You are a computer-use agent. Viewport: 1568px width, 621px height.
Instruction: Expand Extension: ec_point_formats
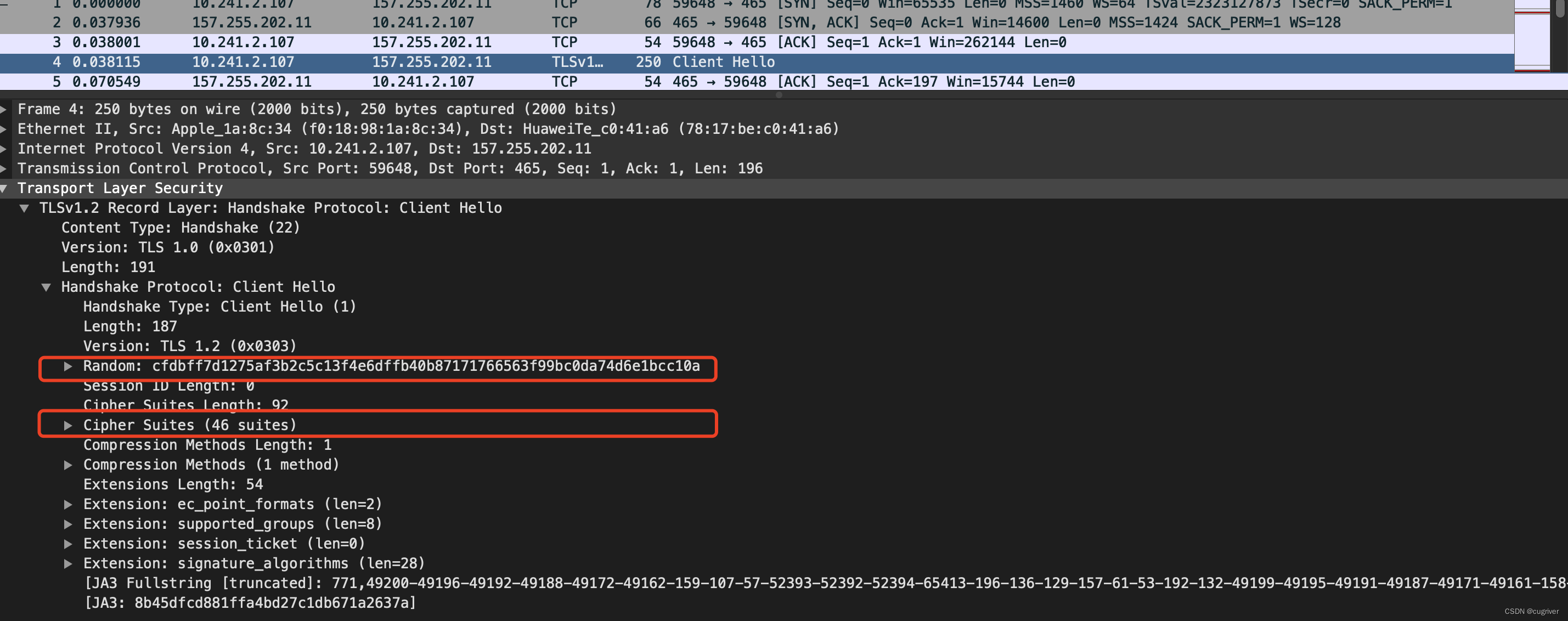68,505
